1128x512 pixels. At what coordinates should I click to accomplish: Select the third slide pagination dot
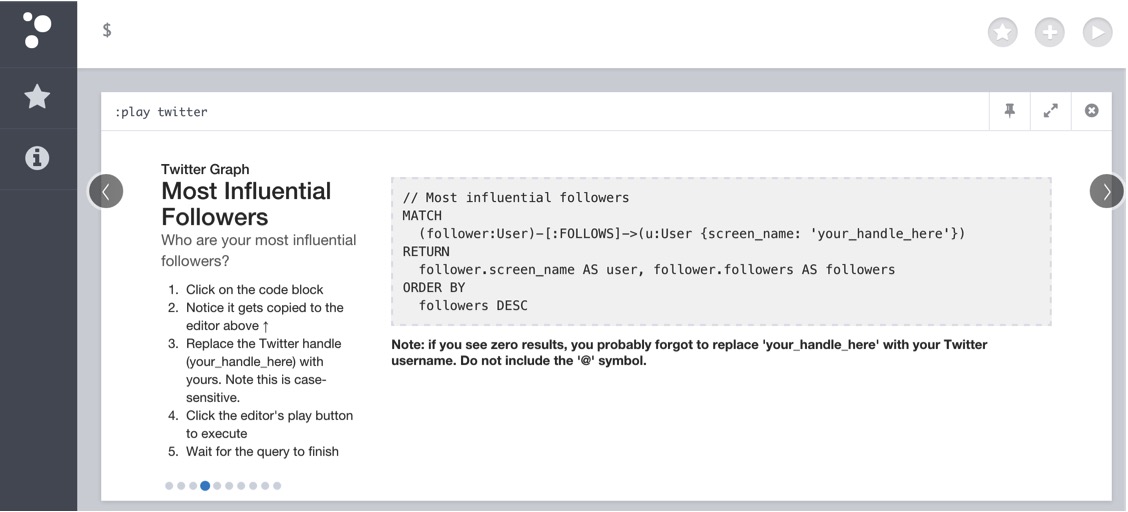coord(193,486)
